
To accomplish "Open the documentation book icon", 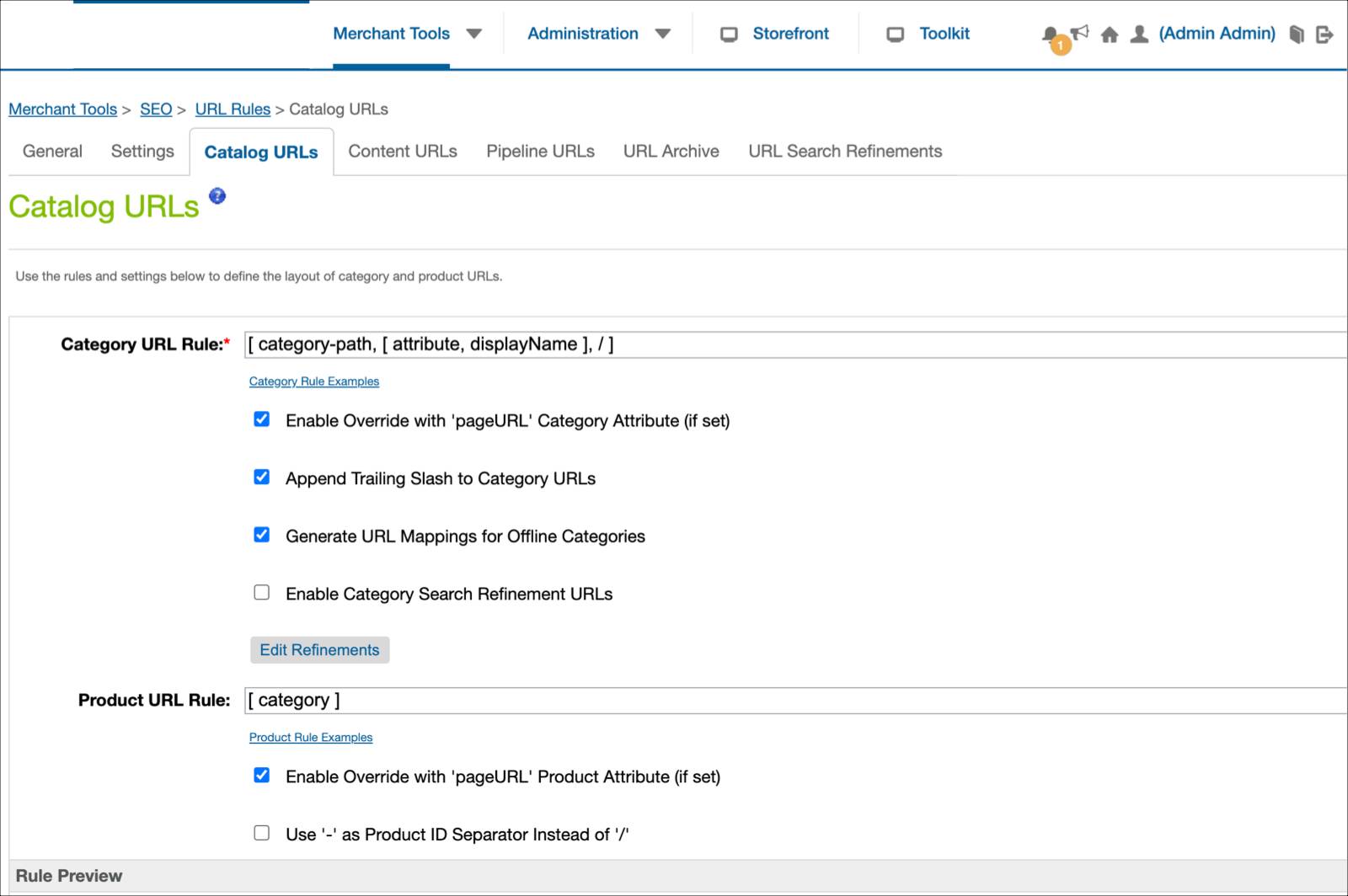I will point(1297,35).
